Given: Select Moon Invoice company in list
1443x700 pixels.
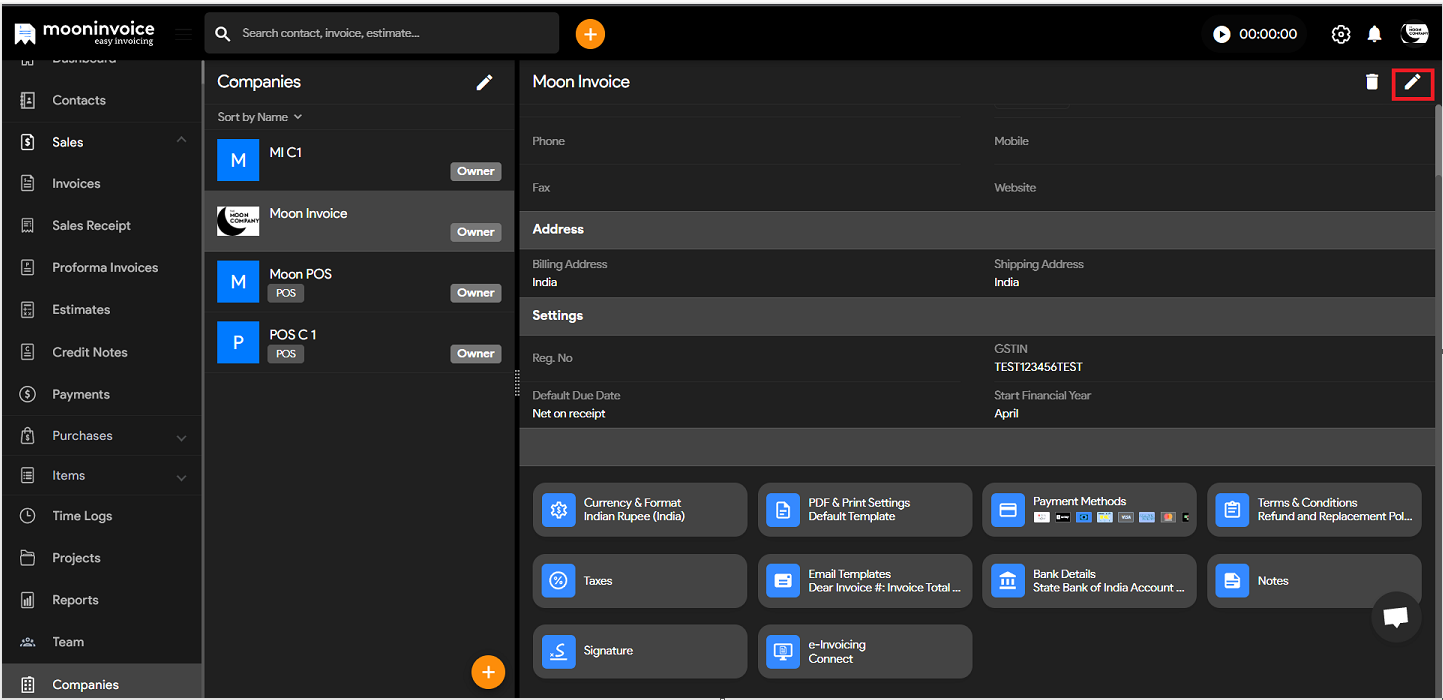Looking at the screenshot, I should point(359,221).
